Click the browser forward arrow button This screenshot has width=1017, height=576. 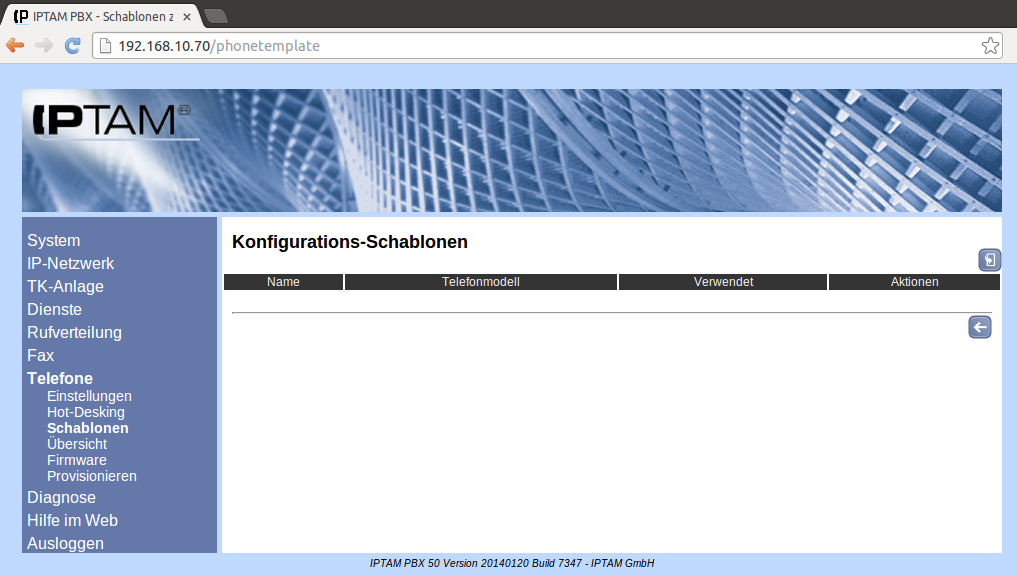44,45
